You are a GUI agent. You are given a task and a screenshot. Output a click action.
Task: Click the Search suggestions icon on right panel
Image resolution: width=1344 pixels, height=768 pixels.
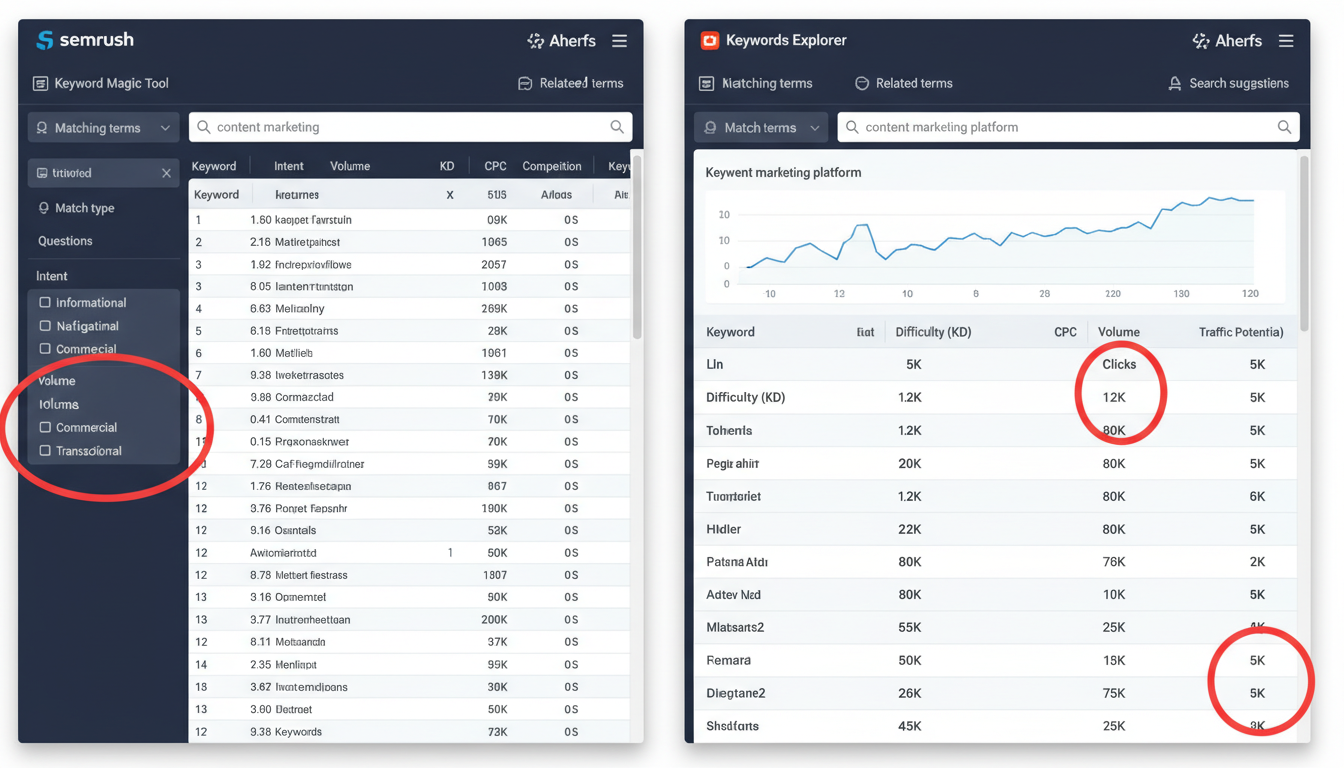[1174, 83]
